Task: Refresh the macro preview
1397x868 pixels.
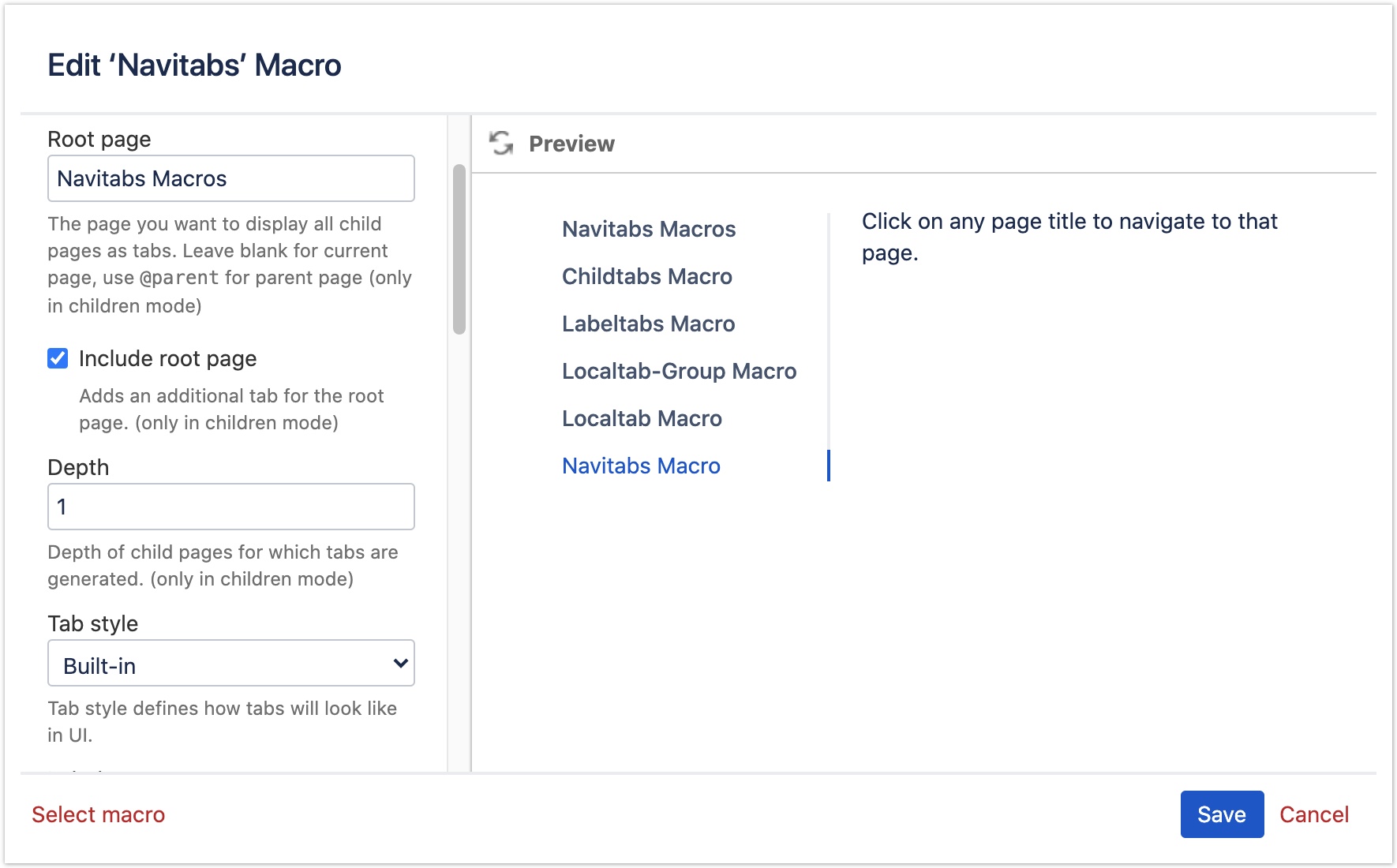Action: click(500, 144)
